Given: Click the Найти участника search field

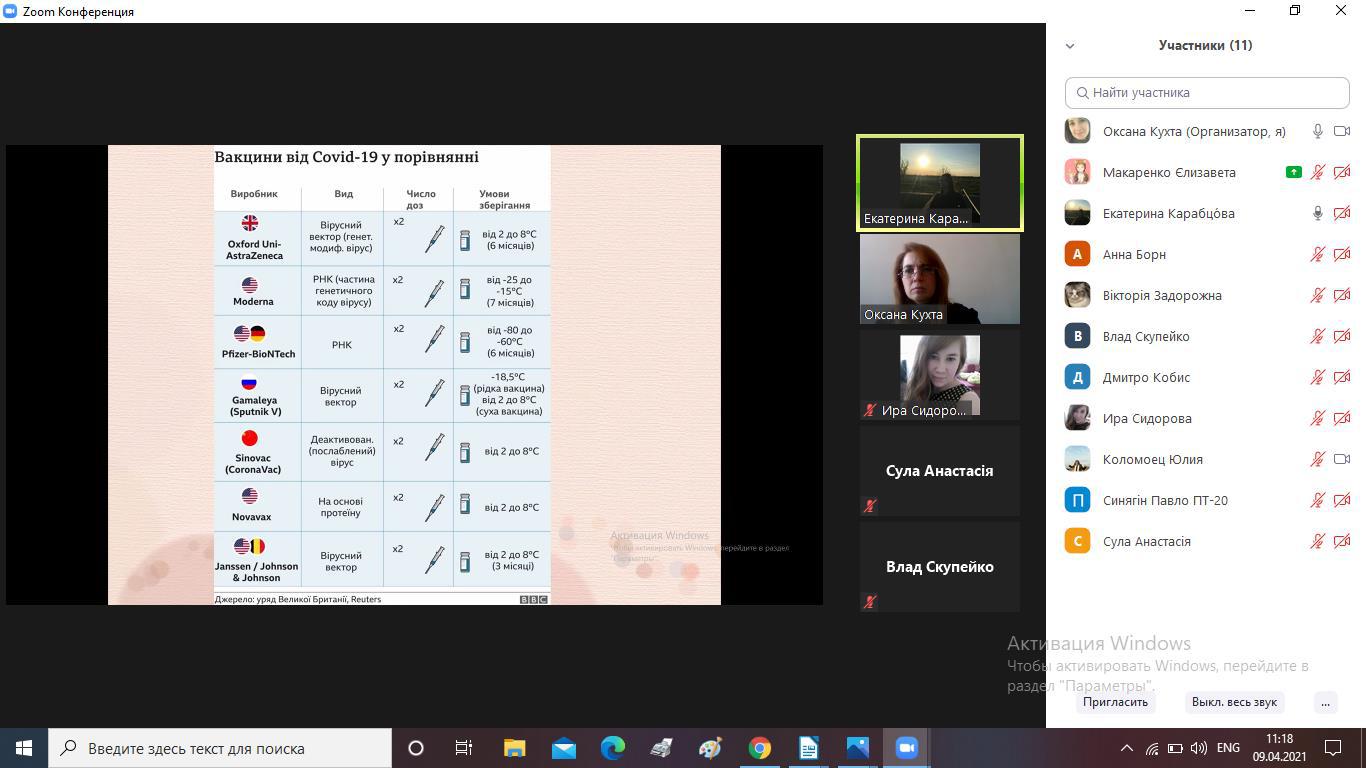Looking at the screenshot, I should point(1207,92).
